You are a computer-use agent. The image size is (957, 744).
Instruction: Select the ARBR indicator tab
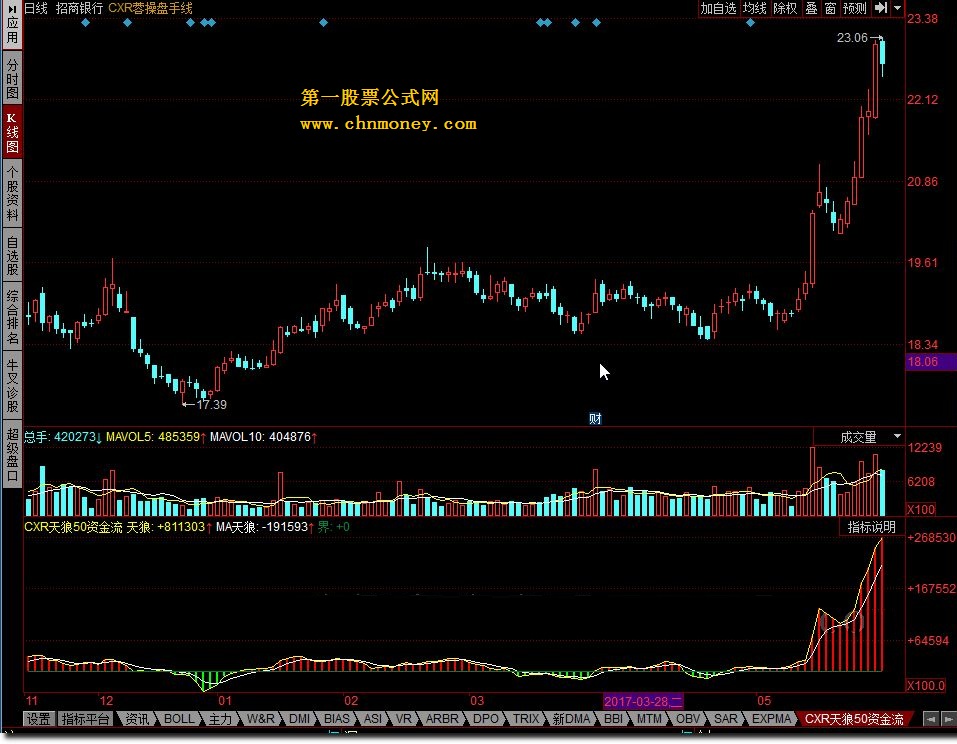click(442, 719)
